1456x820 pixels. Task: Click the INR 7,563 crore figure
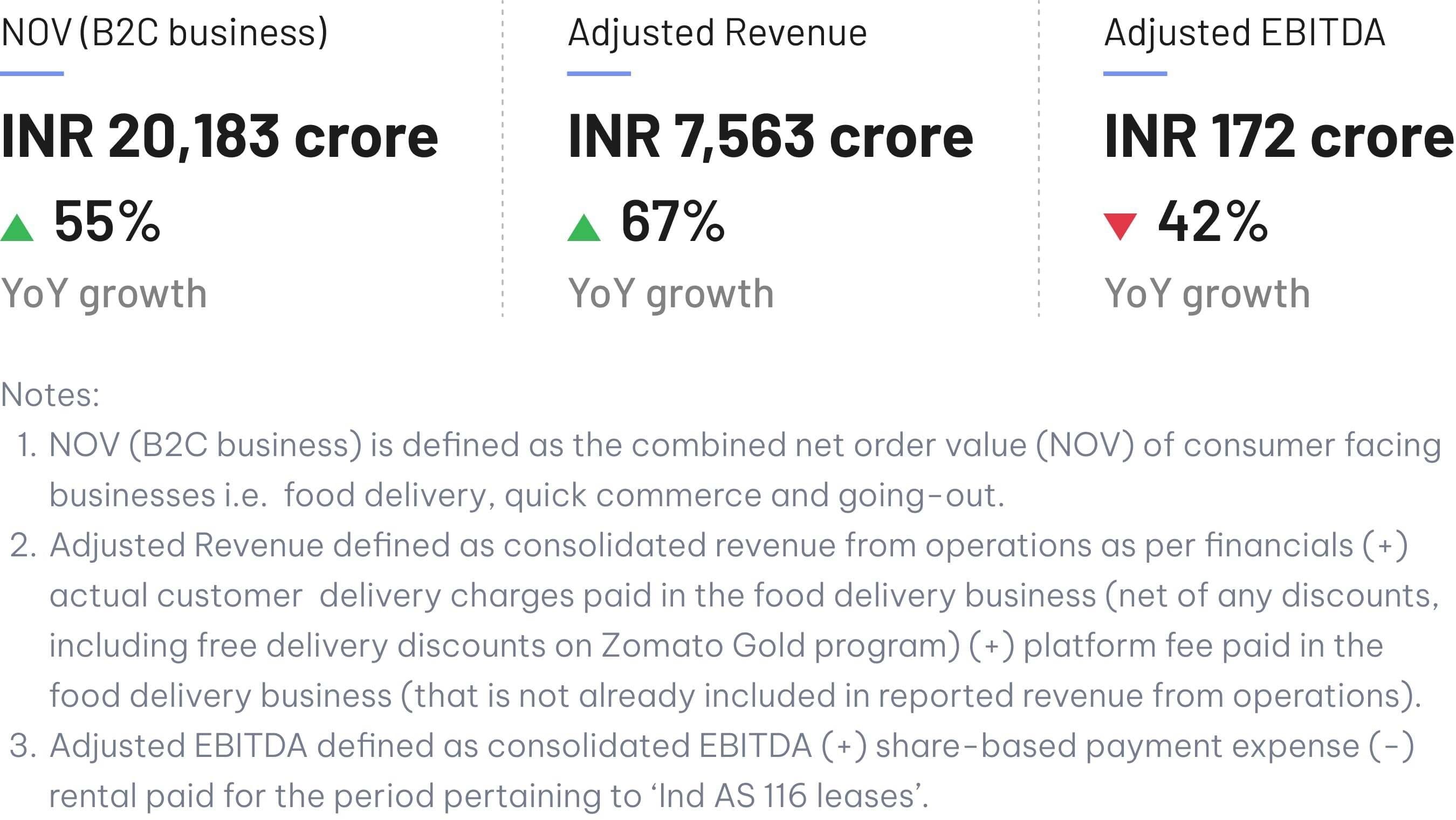point(771,136)
